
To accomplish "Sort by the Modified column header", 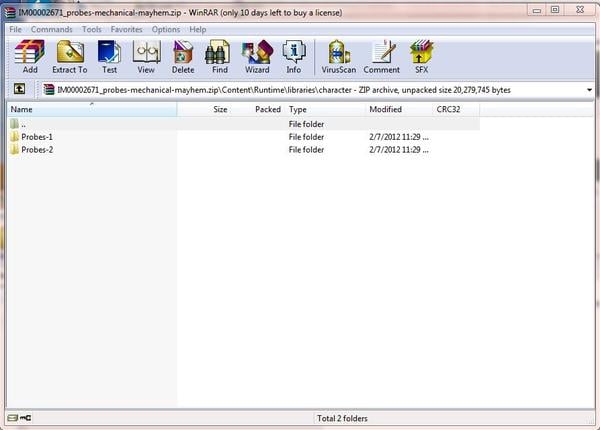I will point(399,109).
